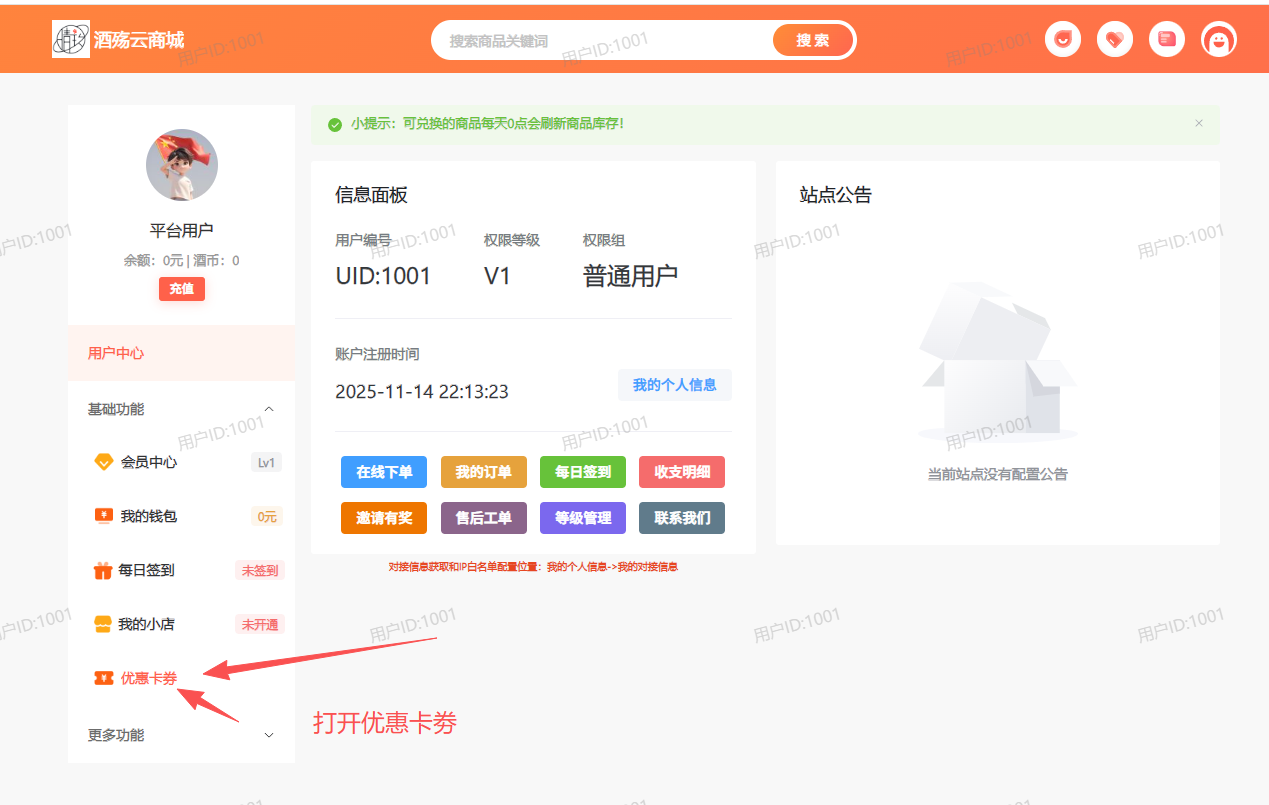Select the wallet icon beside 我的钱包
The height and width of the screenshot is (805, 1269).
pyautogui.click(x=104, y=516)
